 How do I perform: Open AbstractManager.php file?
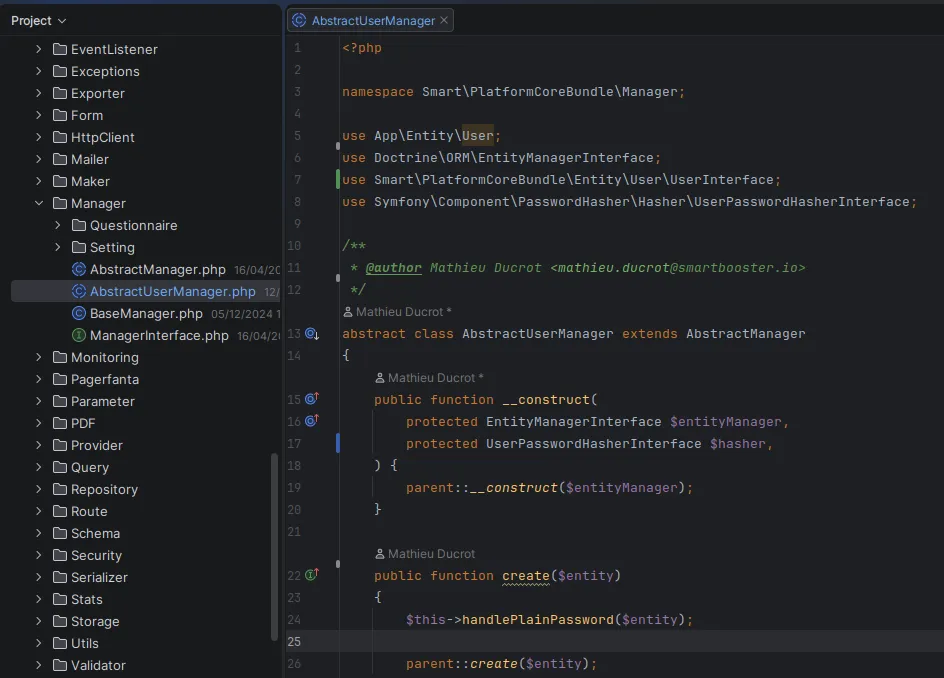coord(158,269)
